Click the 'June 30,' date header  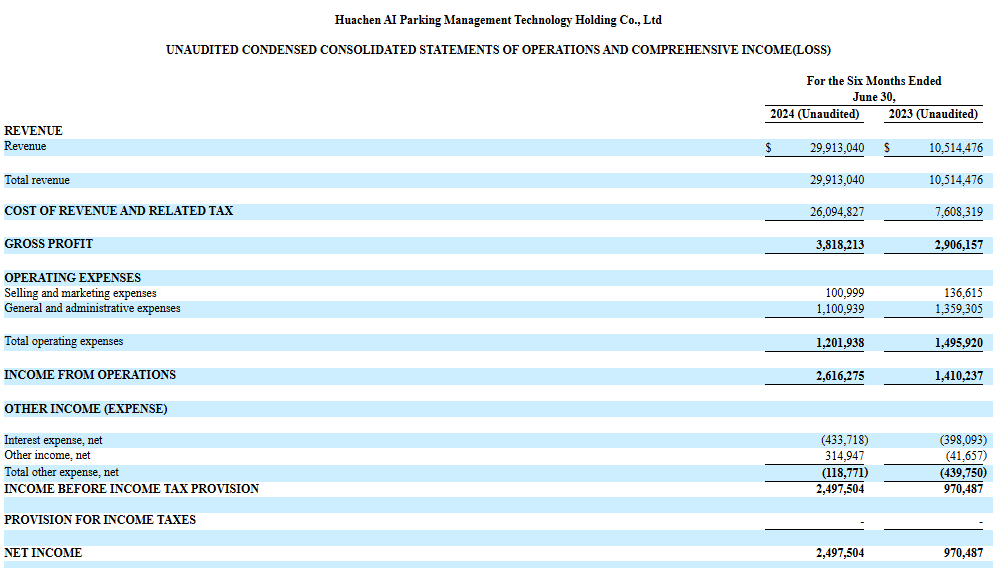(x=874, y=97)
